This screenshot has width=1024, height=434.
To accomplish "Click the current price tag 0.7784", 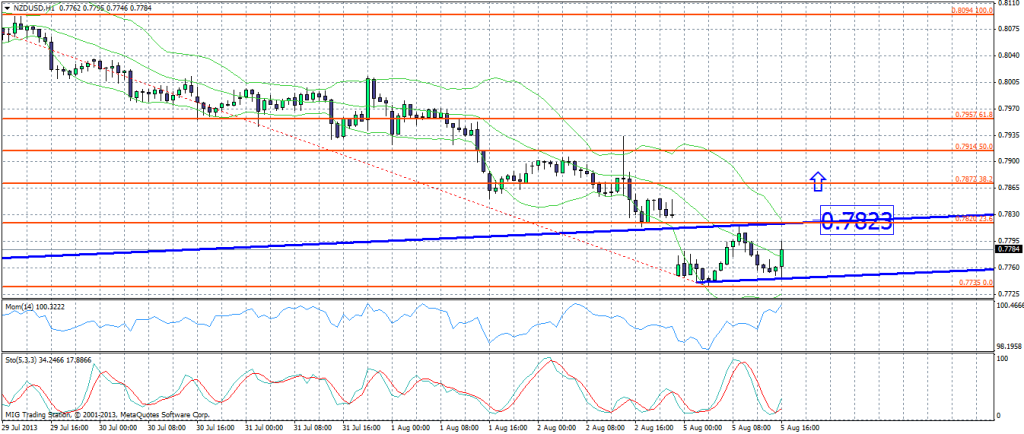I will click(x=1008, y=251).
